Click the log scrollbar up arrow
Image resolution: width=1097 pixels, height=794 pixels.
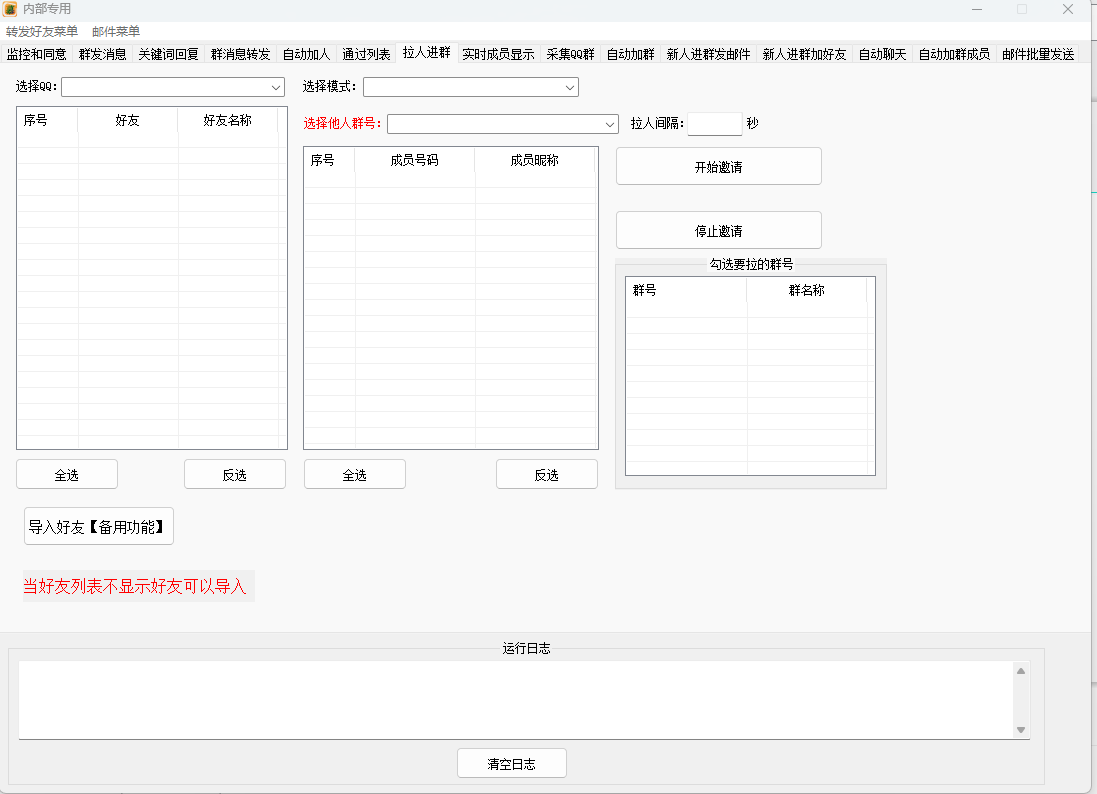(x=1021, y=671)
